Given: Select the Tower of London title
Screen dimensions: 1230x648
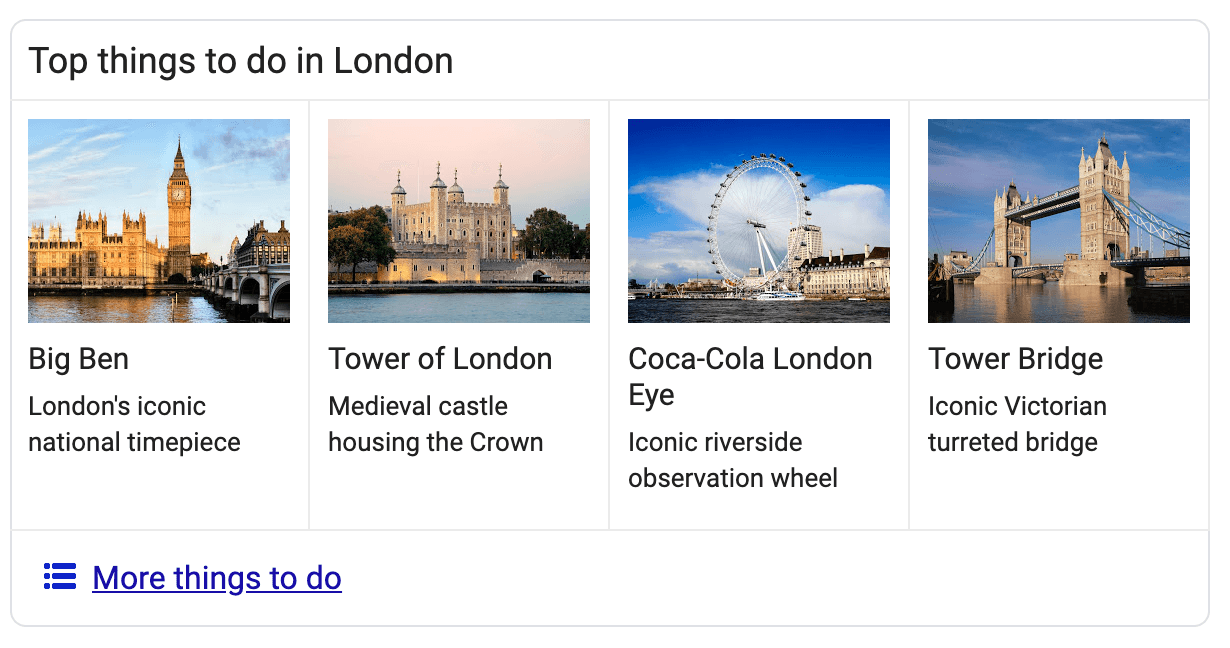Looking at the screenshot, I should (440, 359).
